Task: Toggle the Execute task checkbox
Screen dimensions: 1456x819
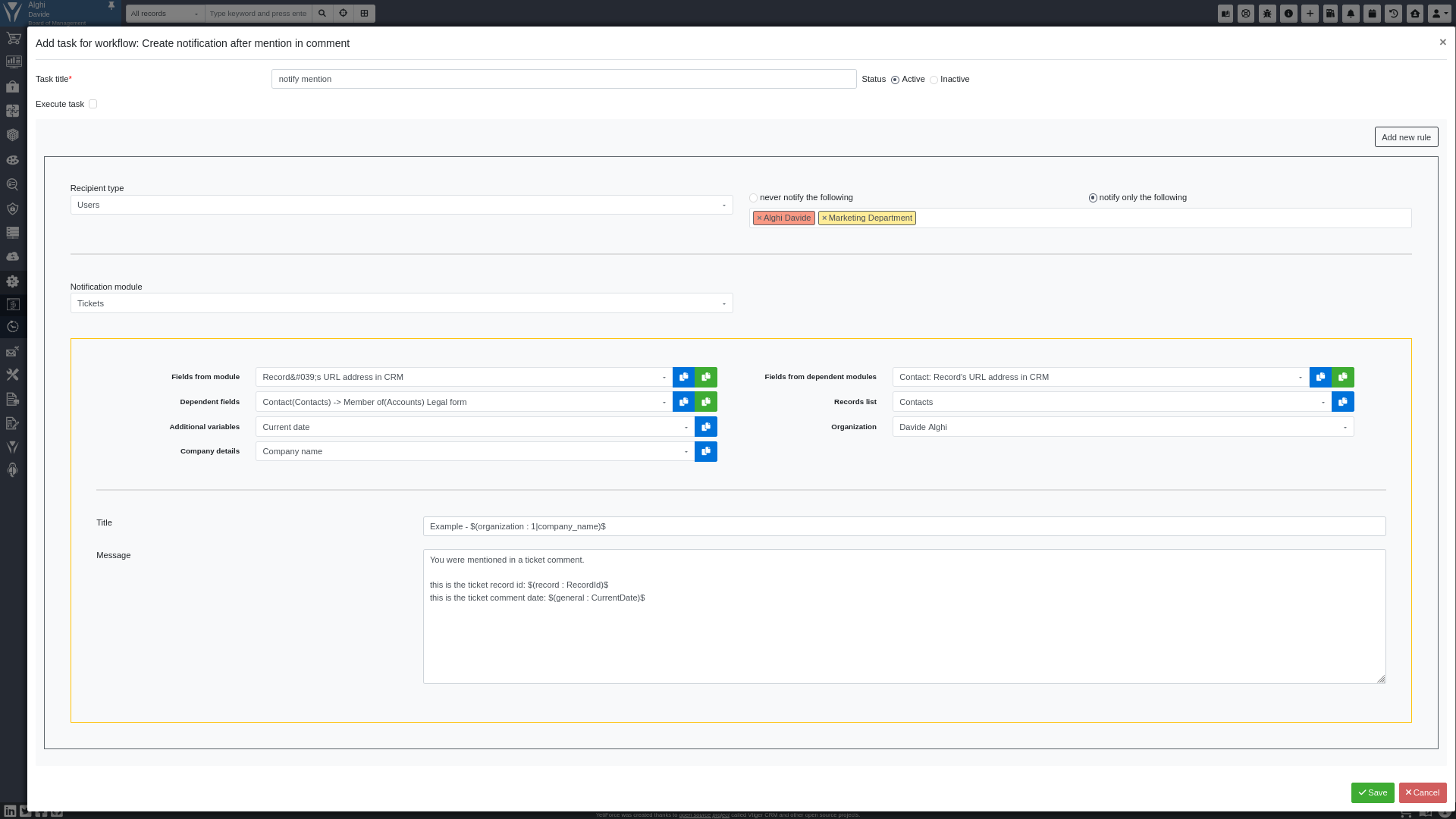Action: coord(93,104)
